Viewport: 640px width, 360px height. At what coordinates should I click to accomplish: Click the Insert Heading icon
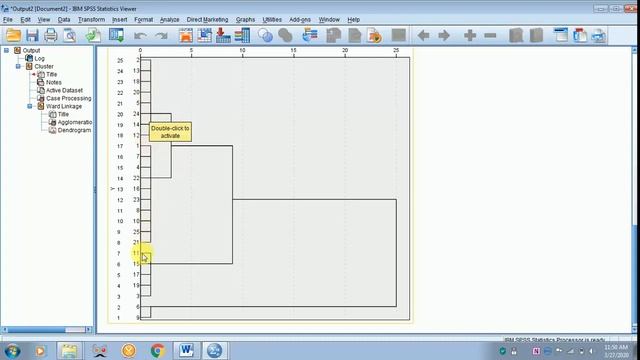(561, 36)
